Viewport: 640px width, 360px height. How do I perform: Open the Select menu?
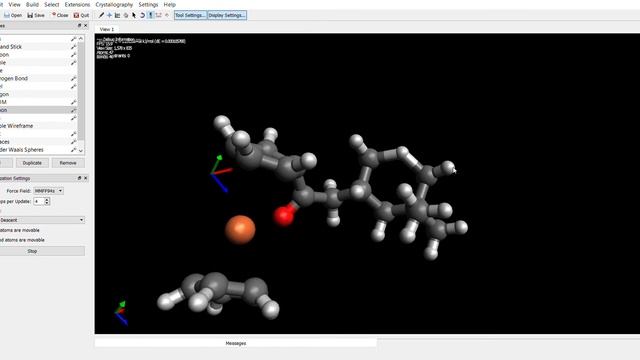click(51, 4)
